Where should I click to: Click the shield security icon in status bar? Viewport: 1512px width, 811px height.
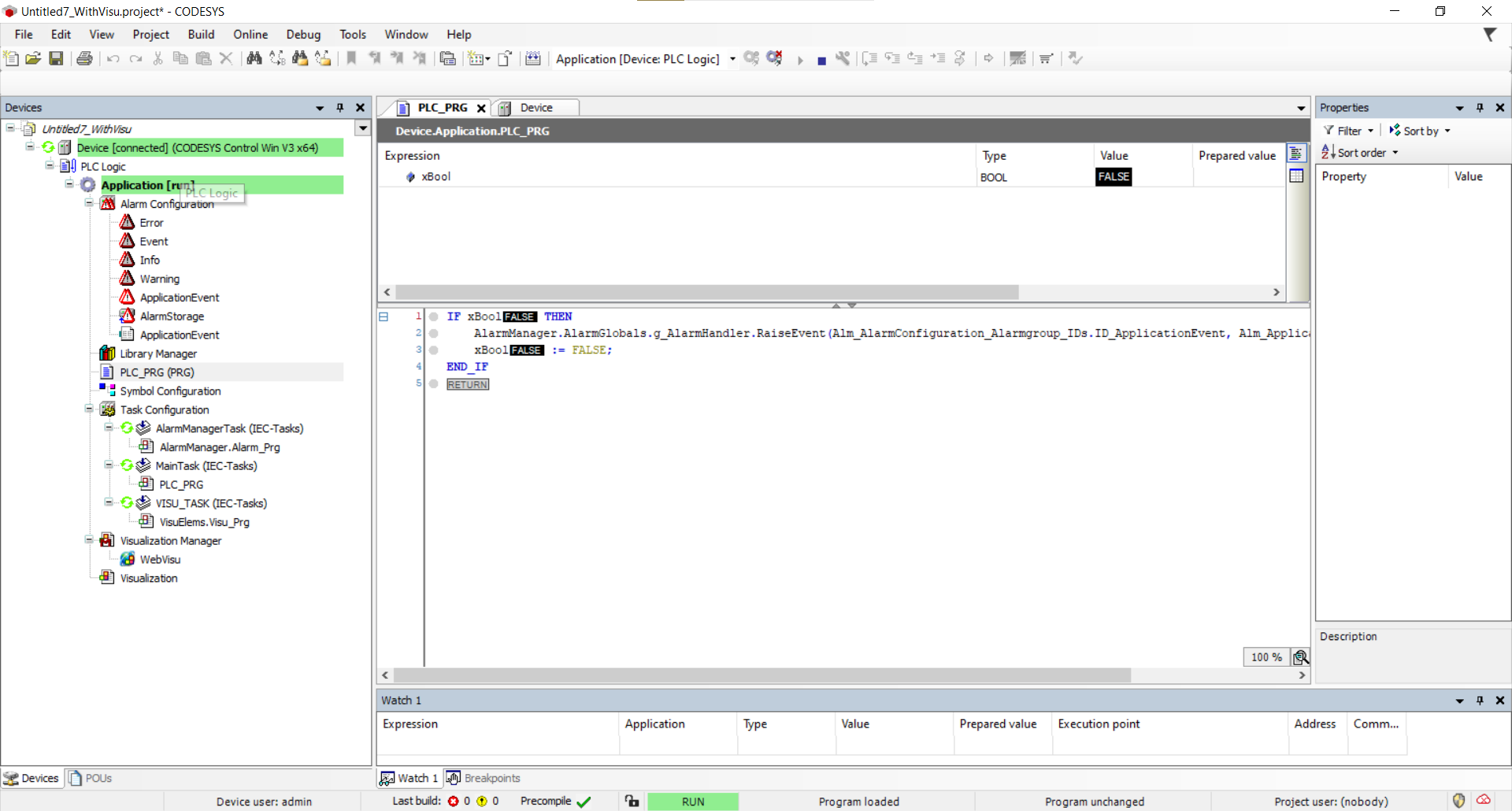pyautogui.click(x=1458, y=801)
